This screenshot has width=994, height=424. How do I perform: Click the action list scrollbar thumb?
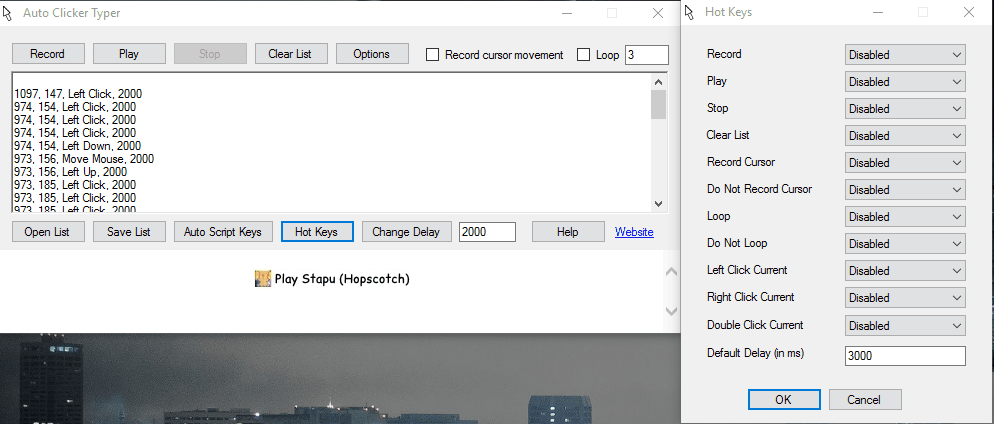coord(659,105)
